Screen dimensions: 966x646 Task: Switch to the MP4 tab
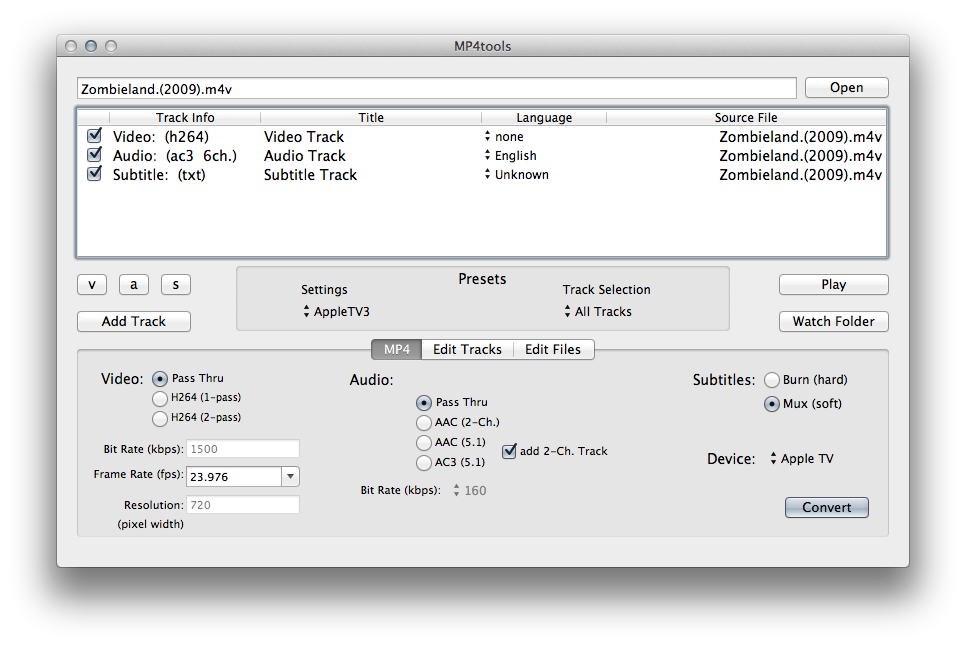click(397, 349)
